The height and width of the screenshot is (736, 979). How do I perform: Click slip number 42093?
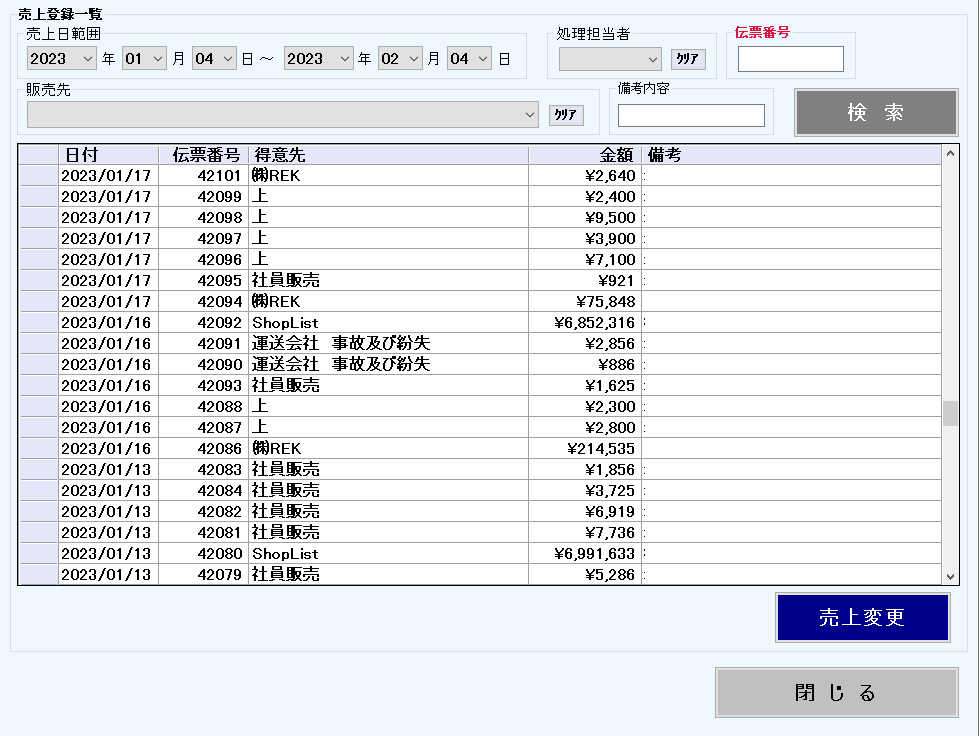219,386
